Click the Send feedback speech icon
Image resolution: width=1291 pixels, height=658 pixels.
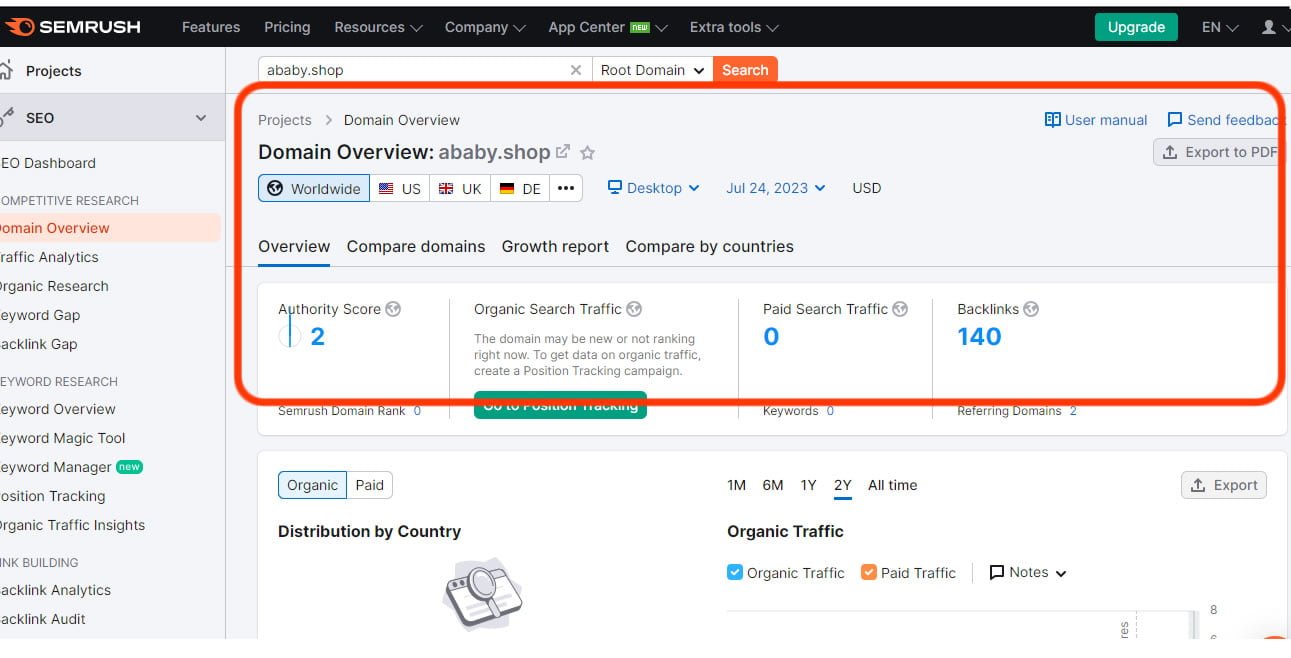1175,120
